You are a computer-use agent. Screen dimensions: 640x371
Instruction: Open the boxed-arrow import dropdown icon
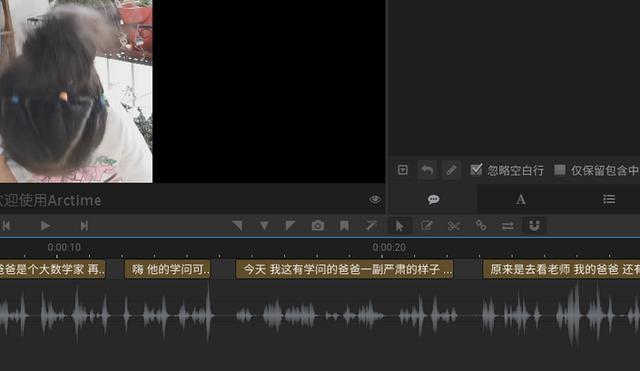[402, 170]
